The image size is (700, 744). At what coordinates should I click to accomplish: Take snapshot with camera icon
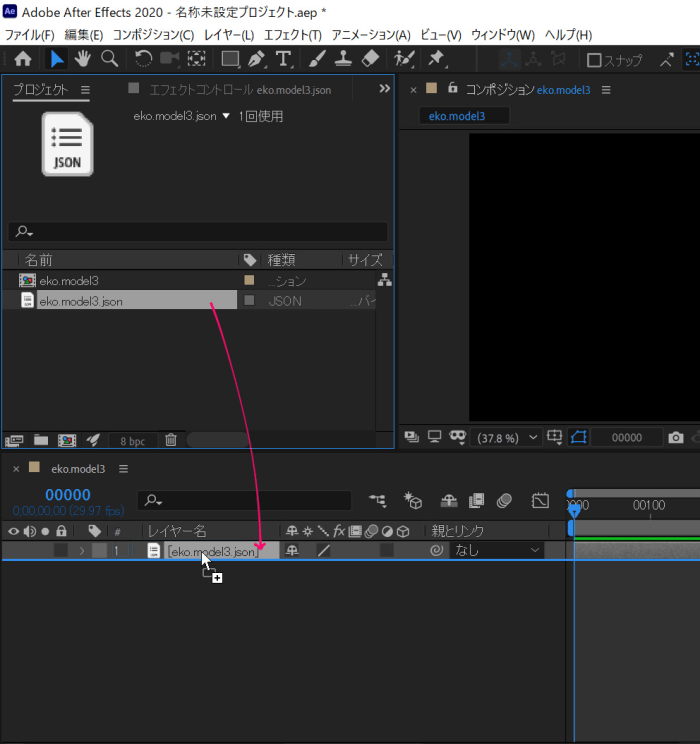676,437
